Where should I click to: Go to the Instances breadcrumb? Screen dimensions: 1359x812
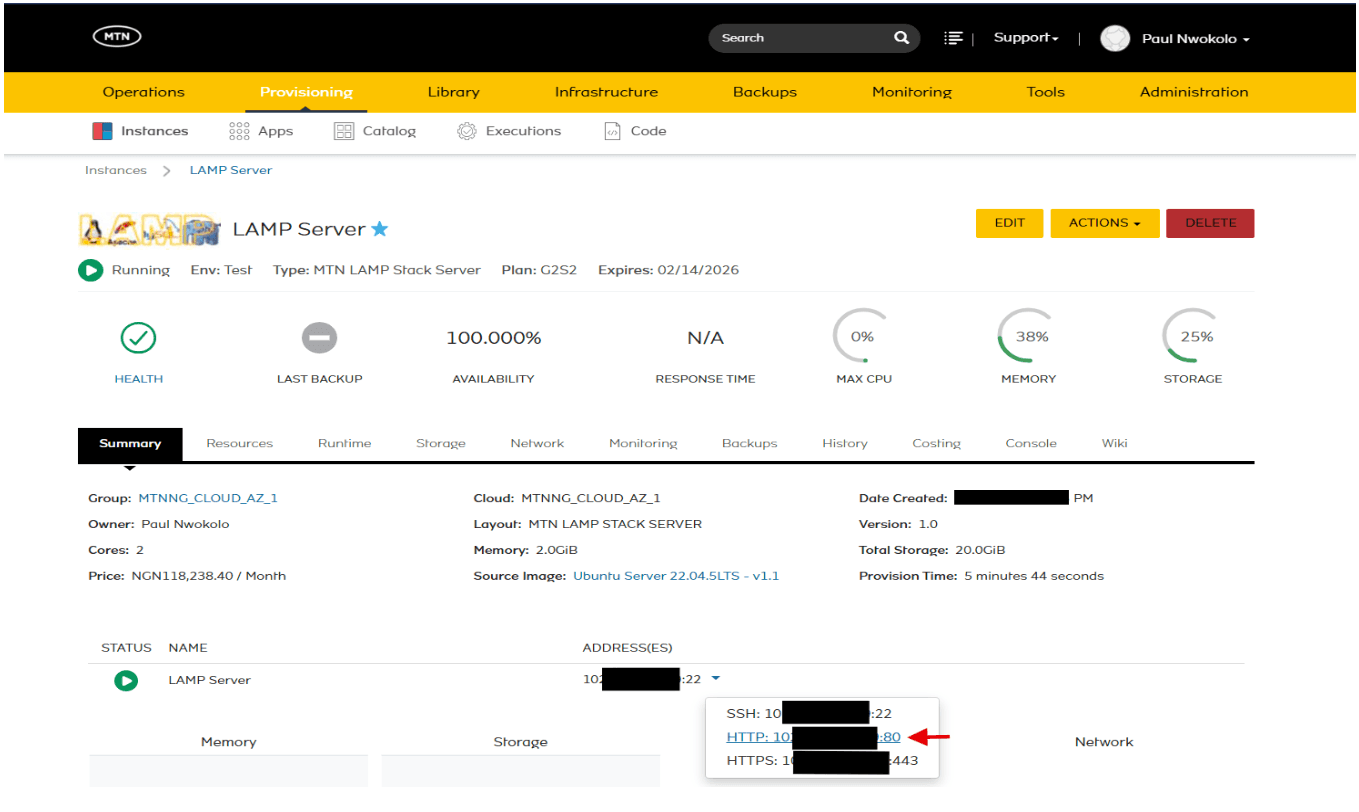[116, 170]
